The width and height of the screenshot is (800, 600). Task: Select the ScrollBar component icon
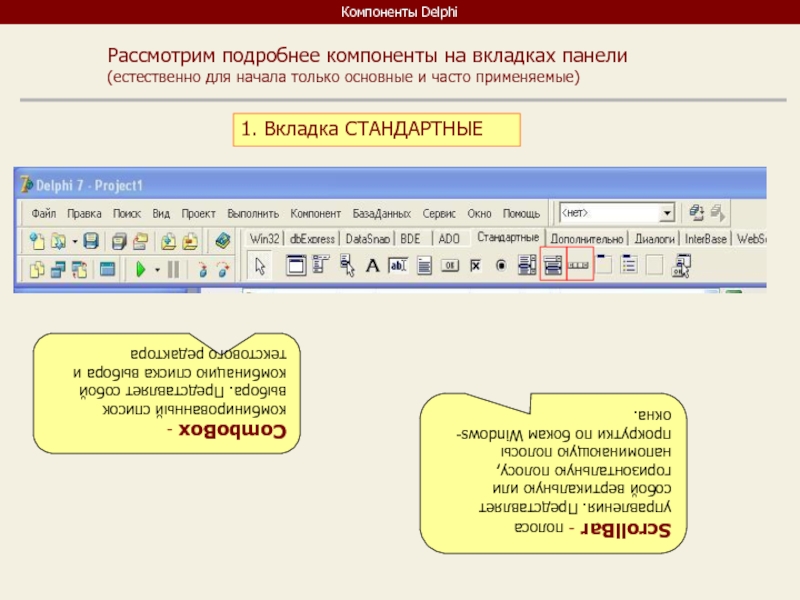pyautogui.click(x=579, y=264)
